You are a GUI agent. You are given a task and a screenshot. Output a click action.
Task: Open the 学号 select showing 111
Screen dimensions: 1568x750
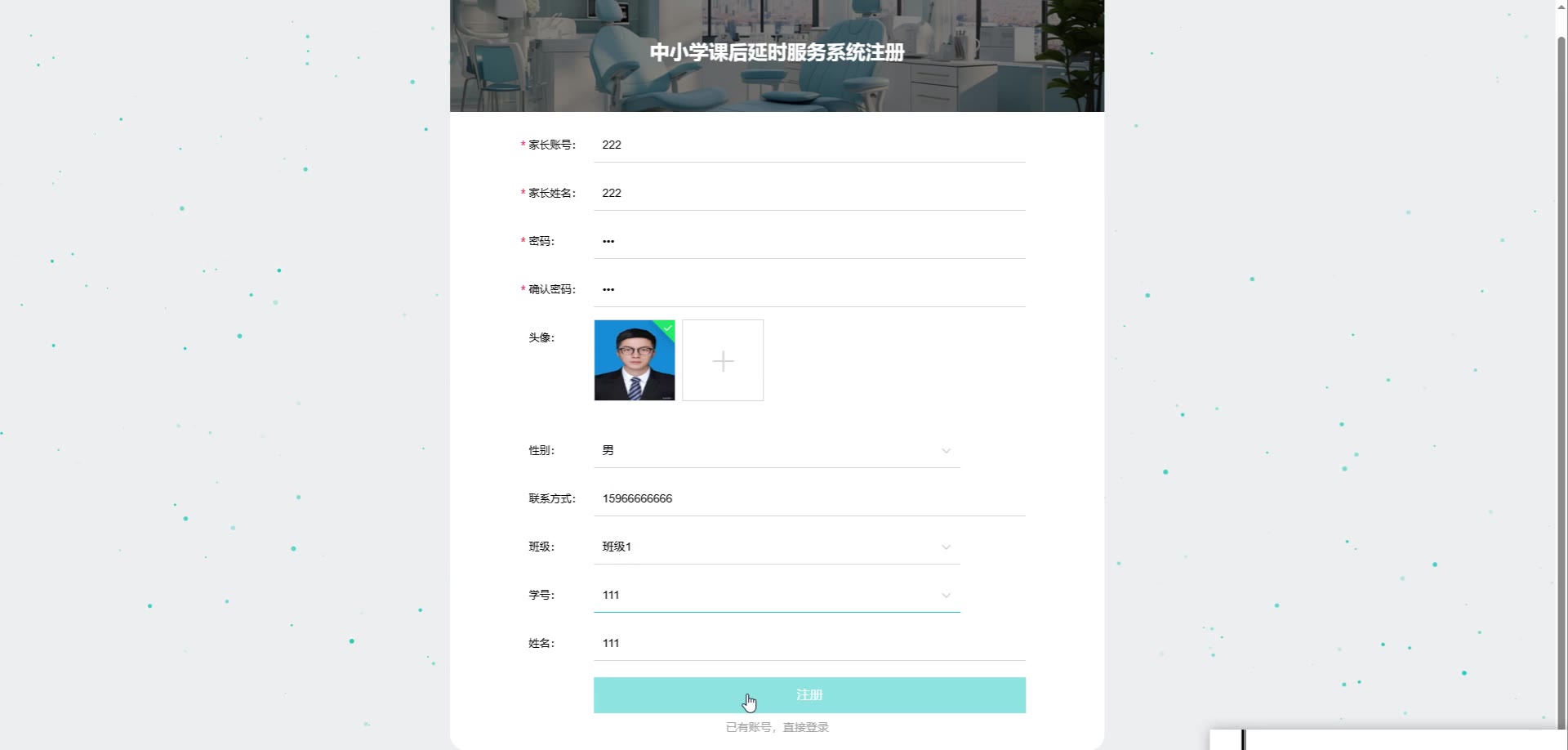click(x=777, y=596)
